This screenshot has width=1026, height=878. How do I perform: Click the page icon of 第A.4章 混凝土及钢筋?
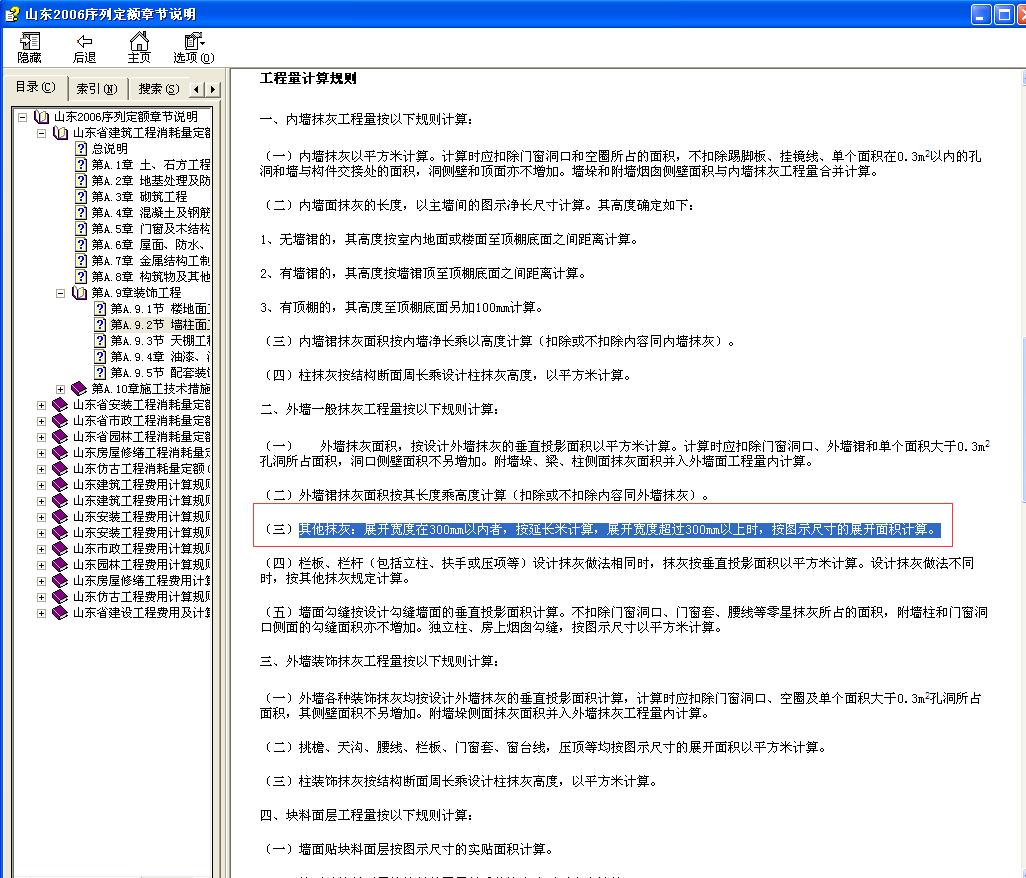(80, 213)
